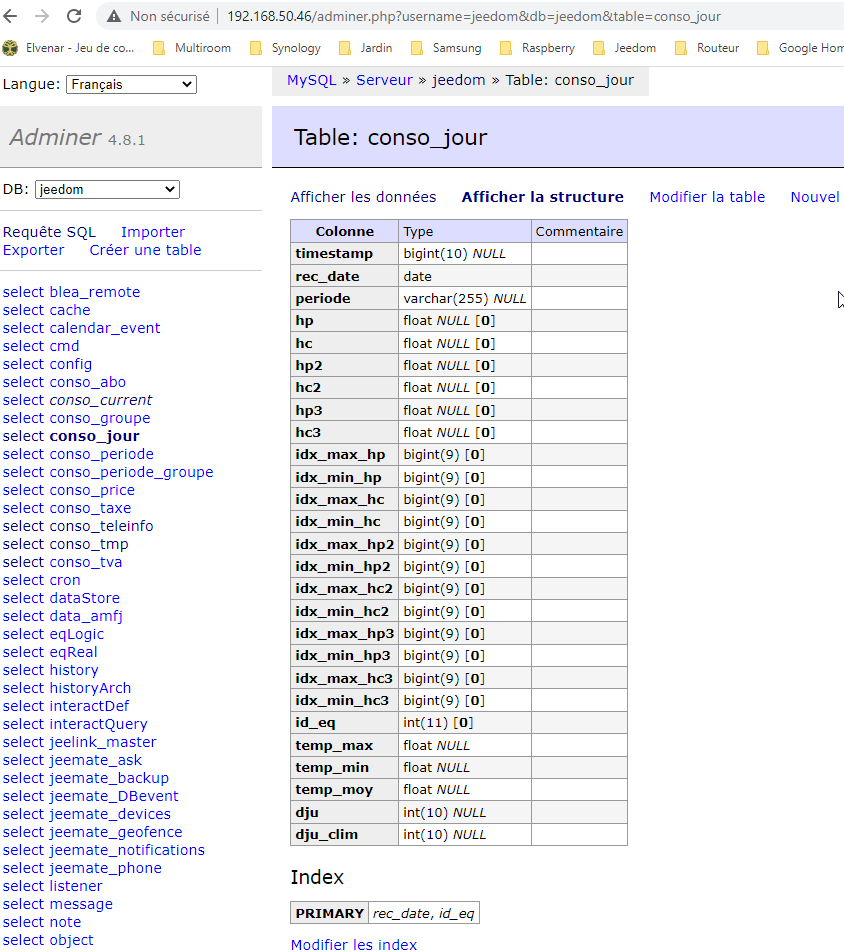Click the Requête SQL link
Screen dimensions: 844x952
pos(49,232)
